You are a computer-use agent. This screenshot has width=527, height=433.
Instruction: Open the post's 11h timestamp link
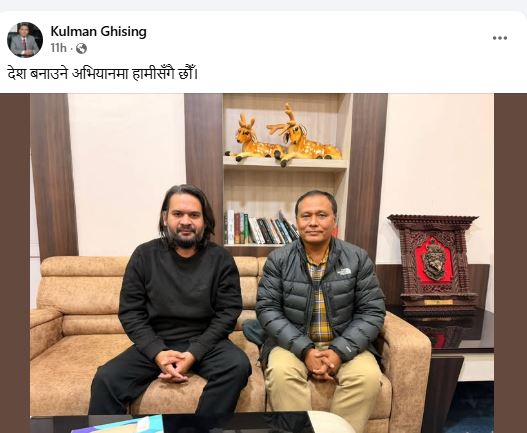coord(58,48)
